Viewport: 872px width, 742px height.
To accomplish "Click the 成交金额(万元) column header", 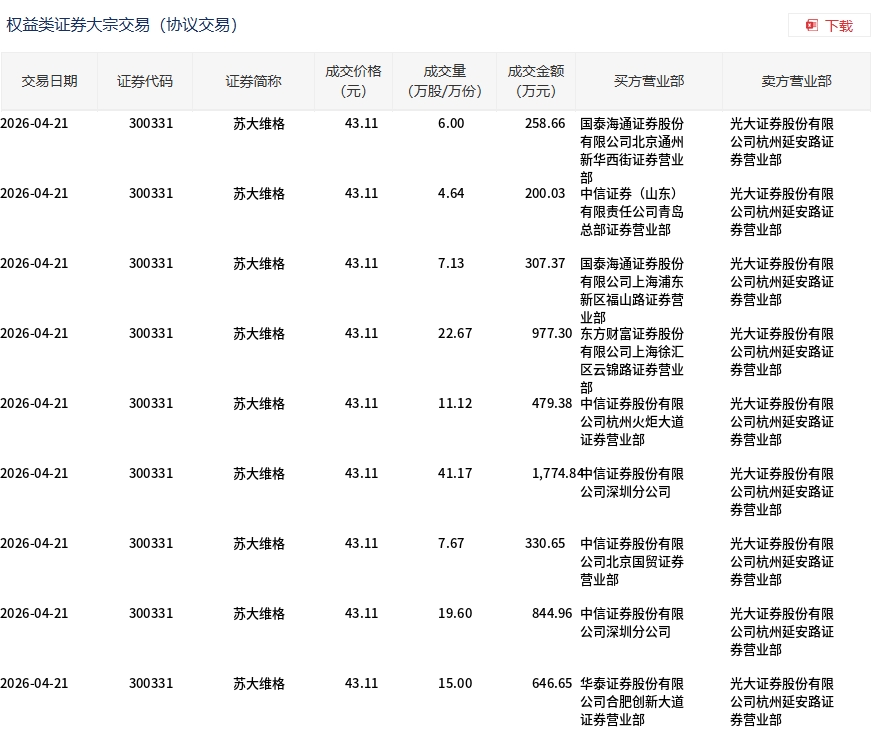I will pos(536,81).
